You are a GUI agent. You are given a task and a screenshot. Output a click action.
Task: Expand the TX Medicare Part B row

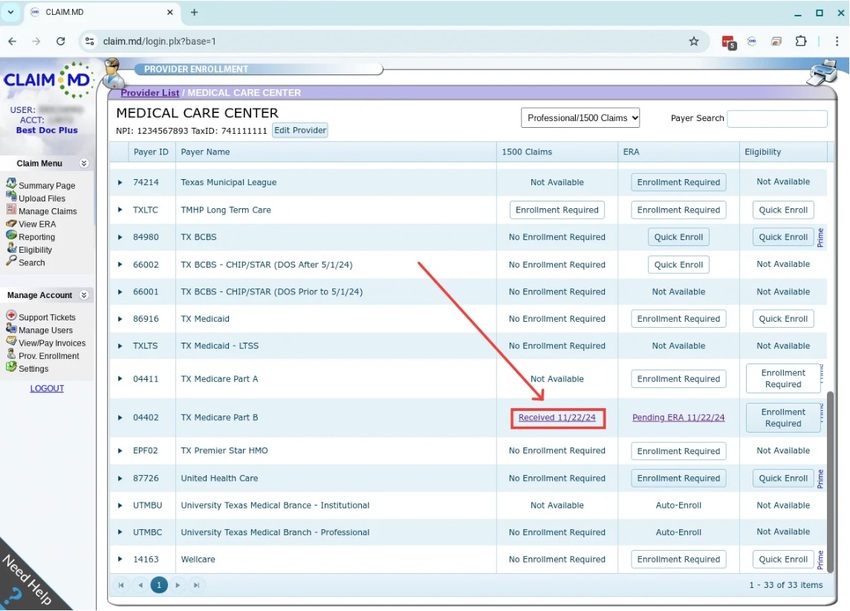[x=120, y=417]
